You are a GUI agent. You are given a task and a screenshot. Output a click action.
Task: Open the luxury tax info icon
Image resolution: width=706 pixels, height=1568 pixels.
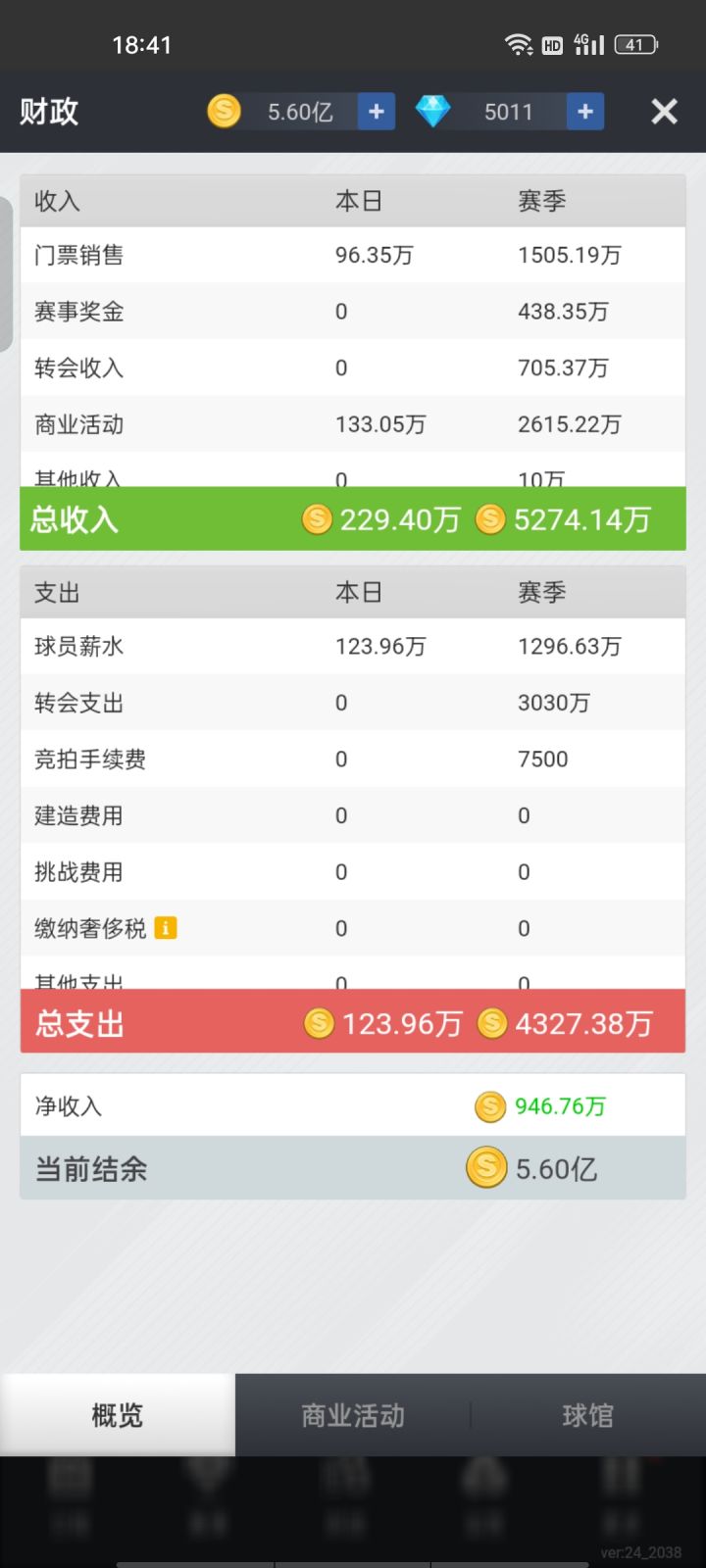(166, 927)
